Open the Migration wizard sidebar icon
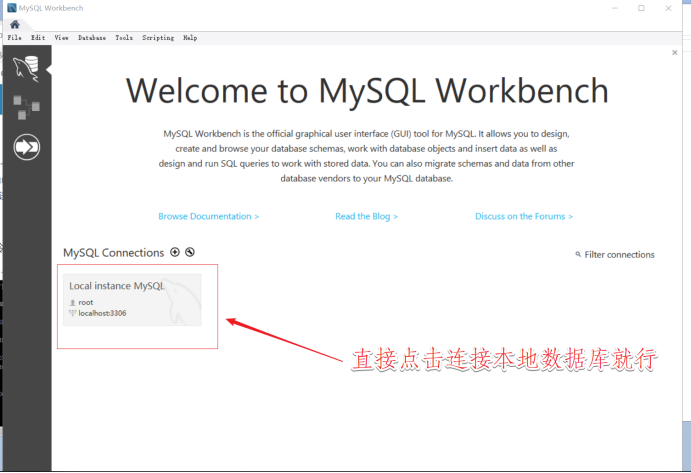This screenshot has height=473, width=691. pyautogui.click(x=26, y=147)
